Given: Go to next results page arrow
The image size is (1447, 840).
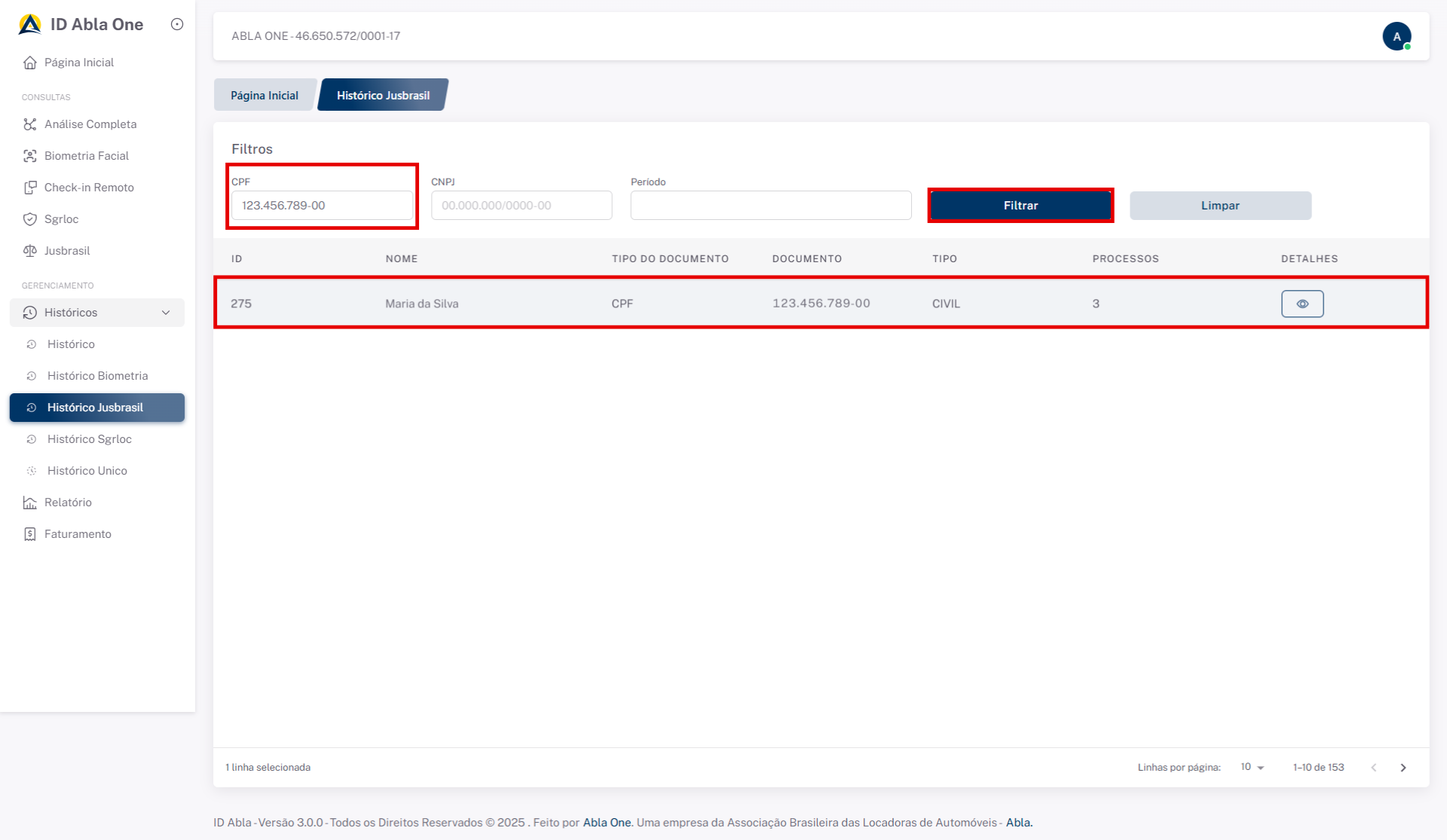Looking at the screenshot, I should point(1403,768).
